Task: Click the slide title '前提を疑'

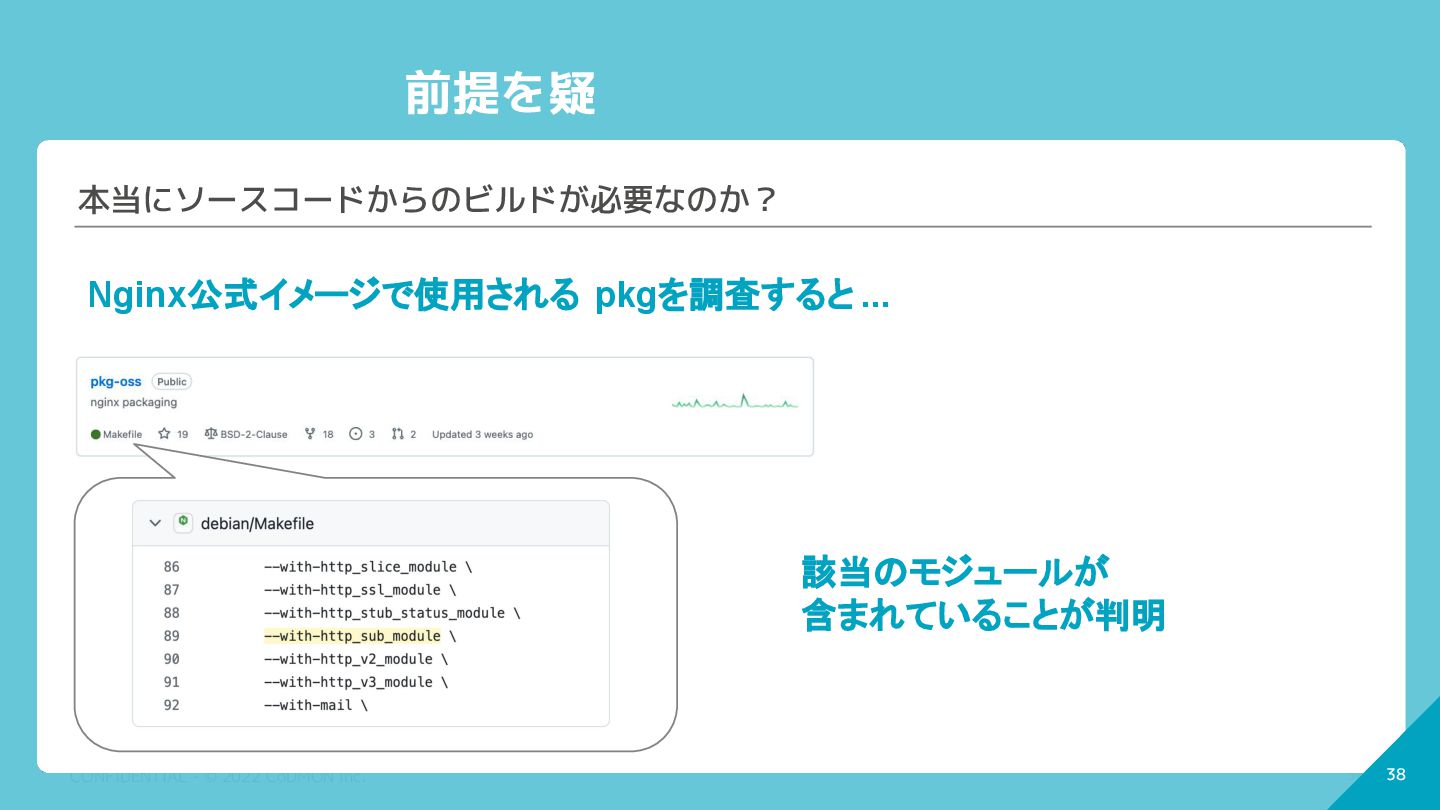Action: [x=500, y=94]
